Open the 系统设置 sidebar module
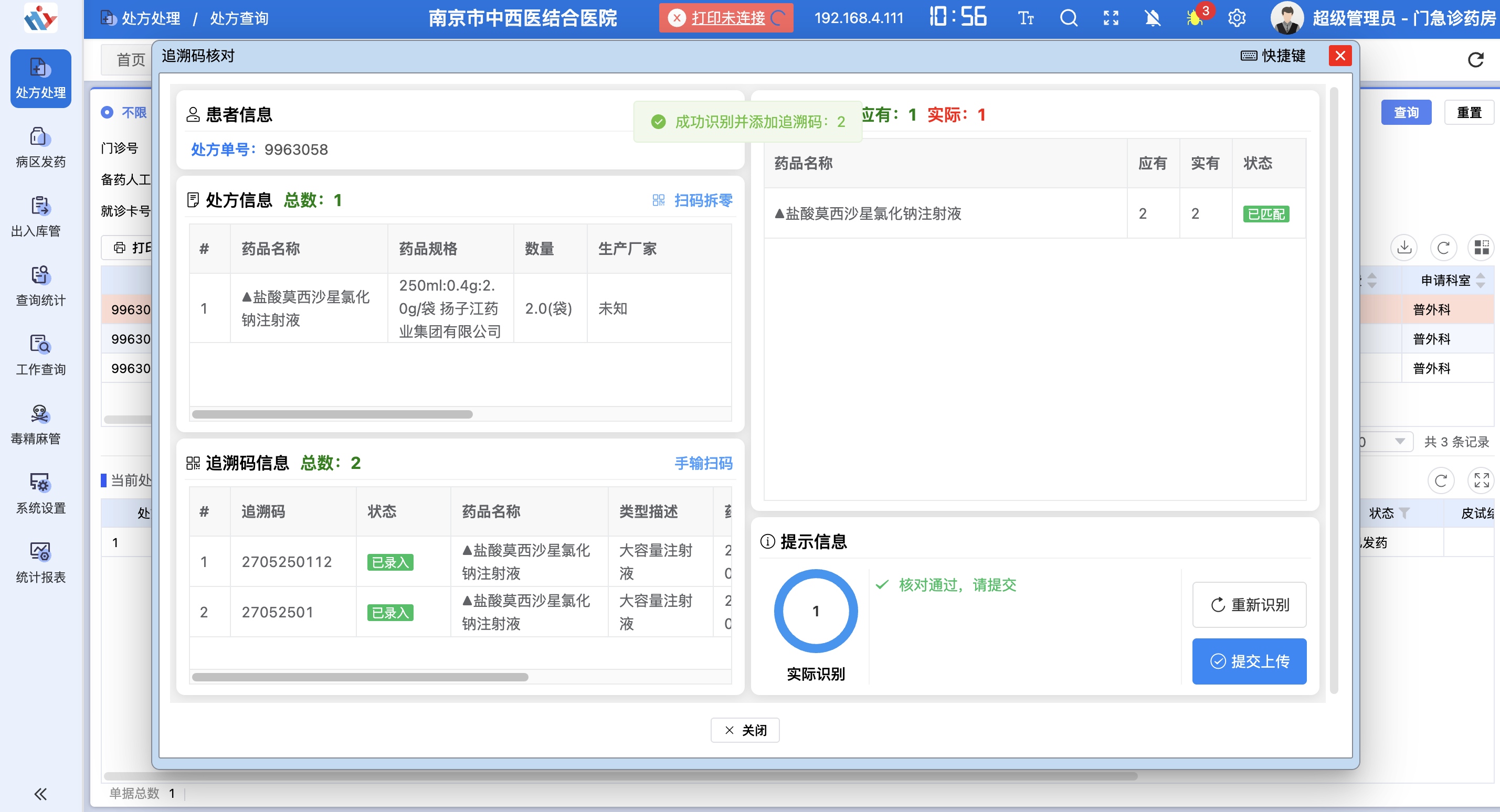 click(x=39, y=493)
